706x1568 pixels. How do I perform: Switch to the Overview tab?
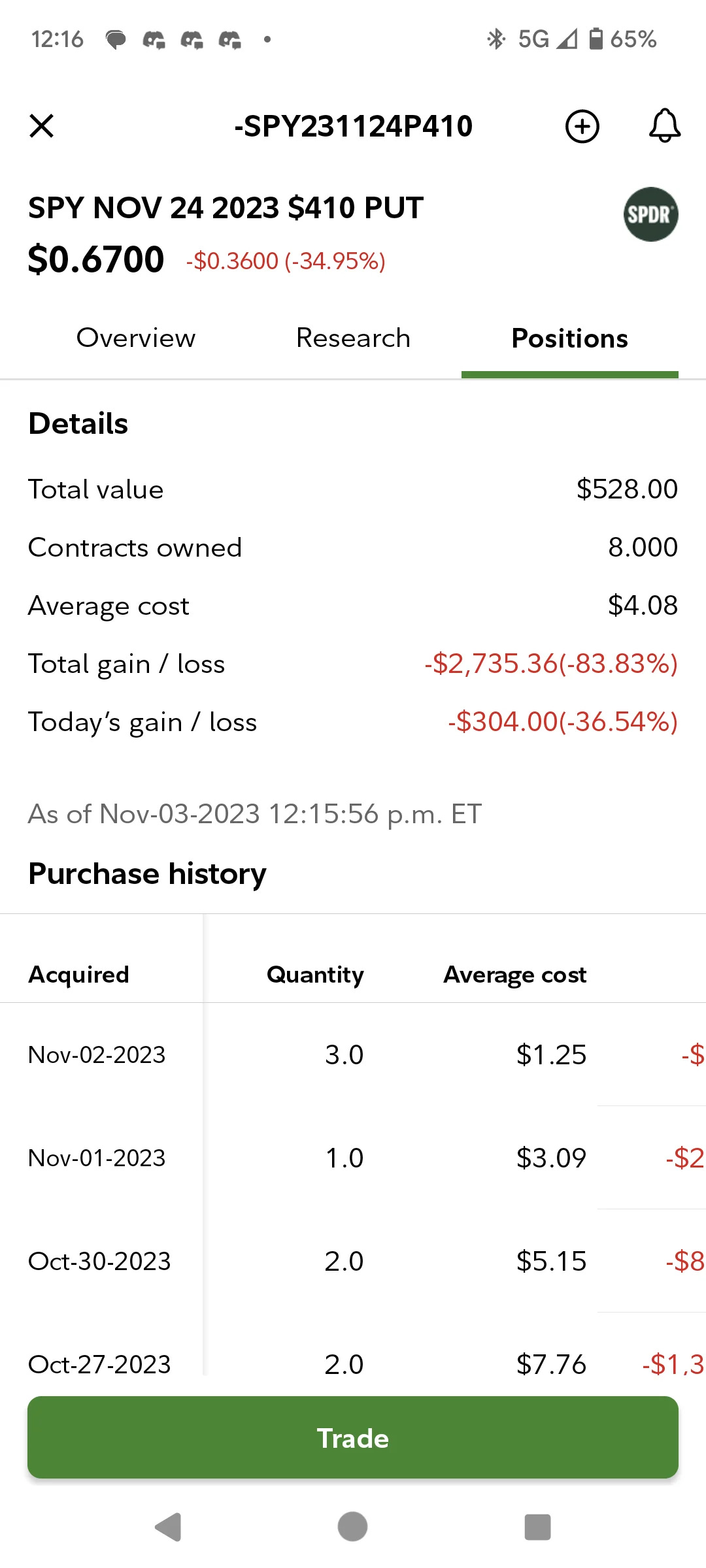pyautogui.click(x=136, y=338)
